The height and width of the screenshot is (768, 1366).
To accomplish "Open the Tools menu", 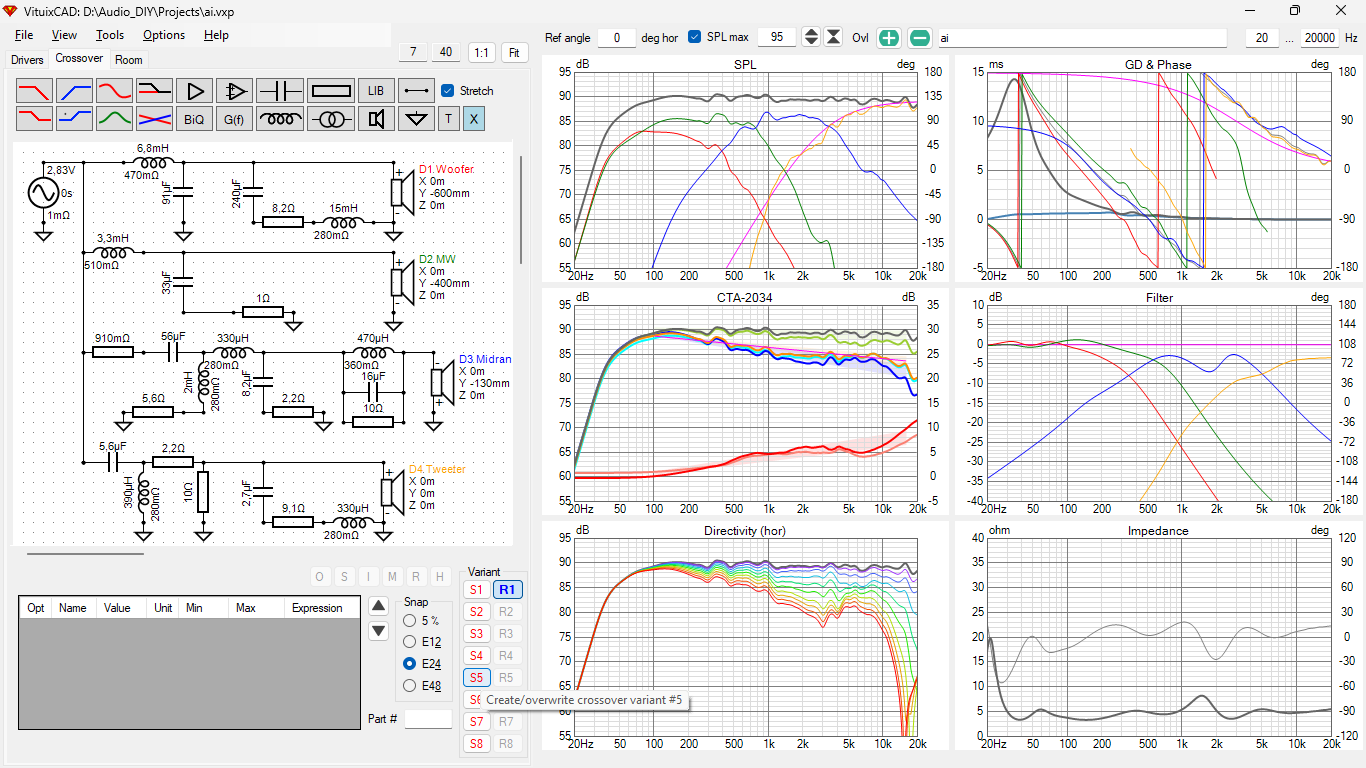I will [x=110, y=35].
